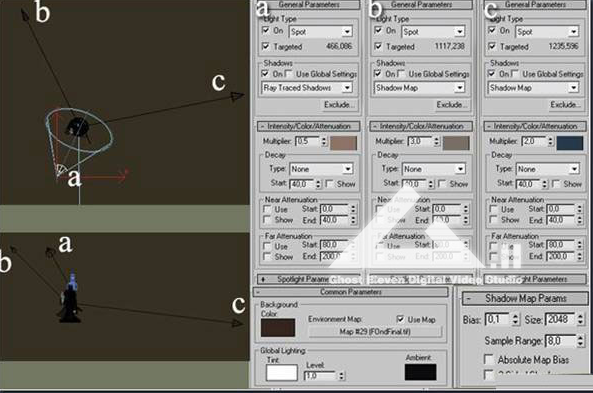Click the Multiplier field showing 0,5
This screenshot has width=593, height=393.
(308, 141)
